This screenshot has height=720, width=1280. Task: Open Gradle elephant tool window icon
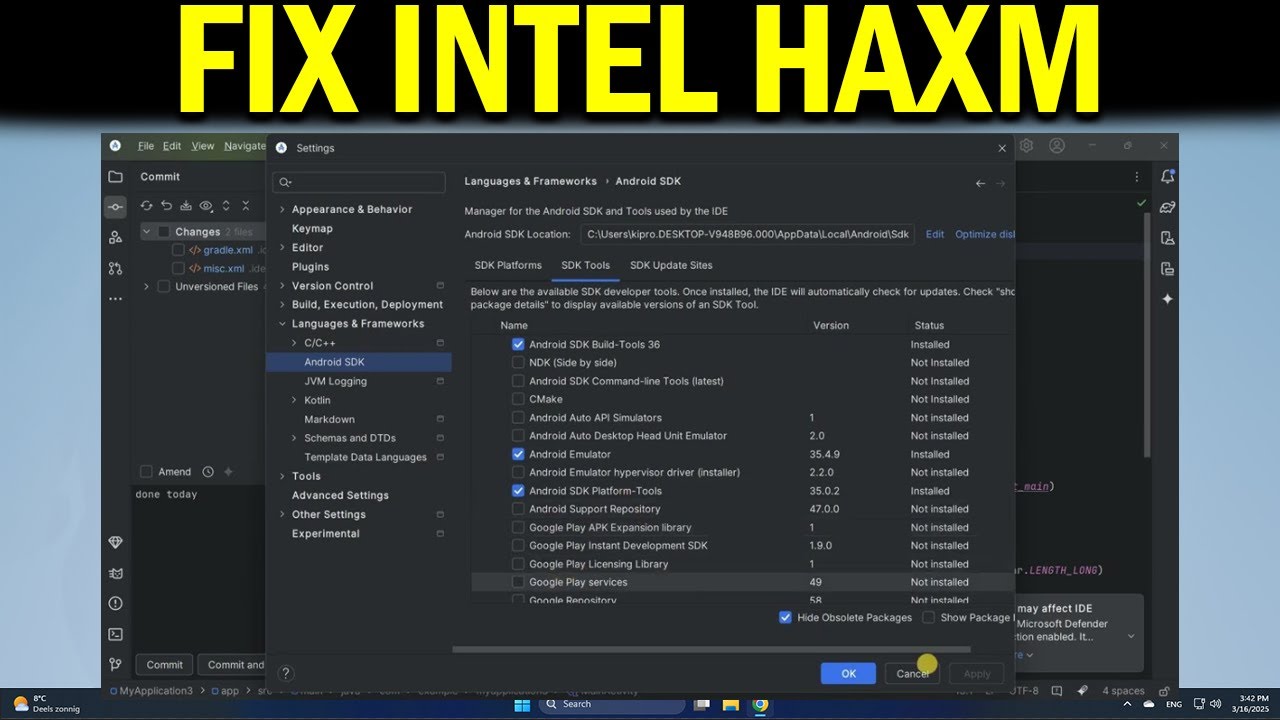pos(1167,207)
